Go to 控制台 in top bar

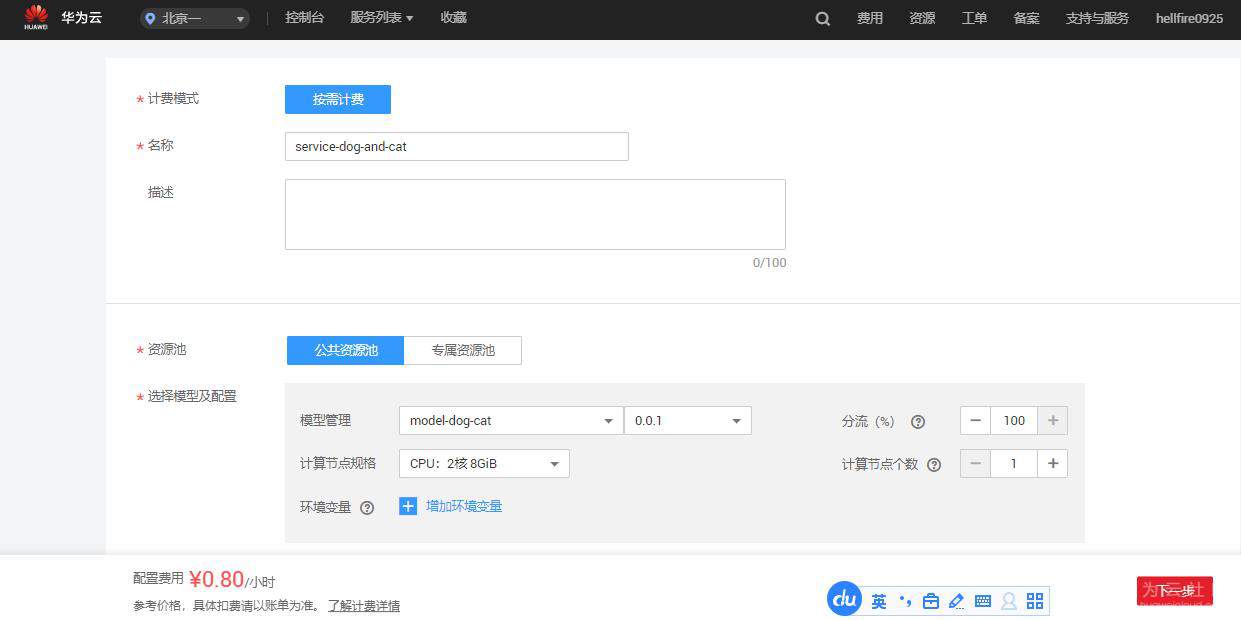click(304, 18)
